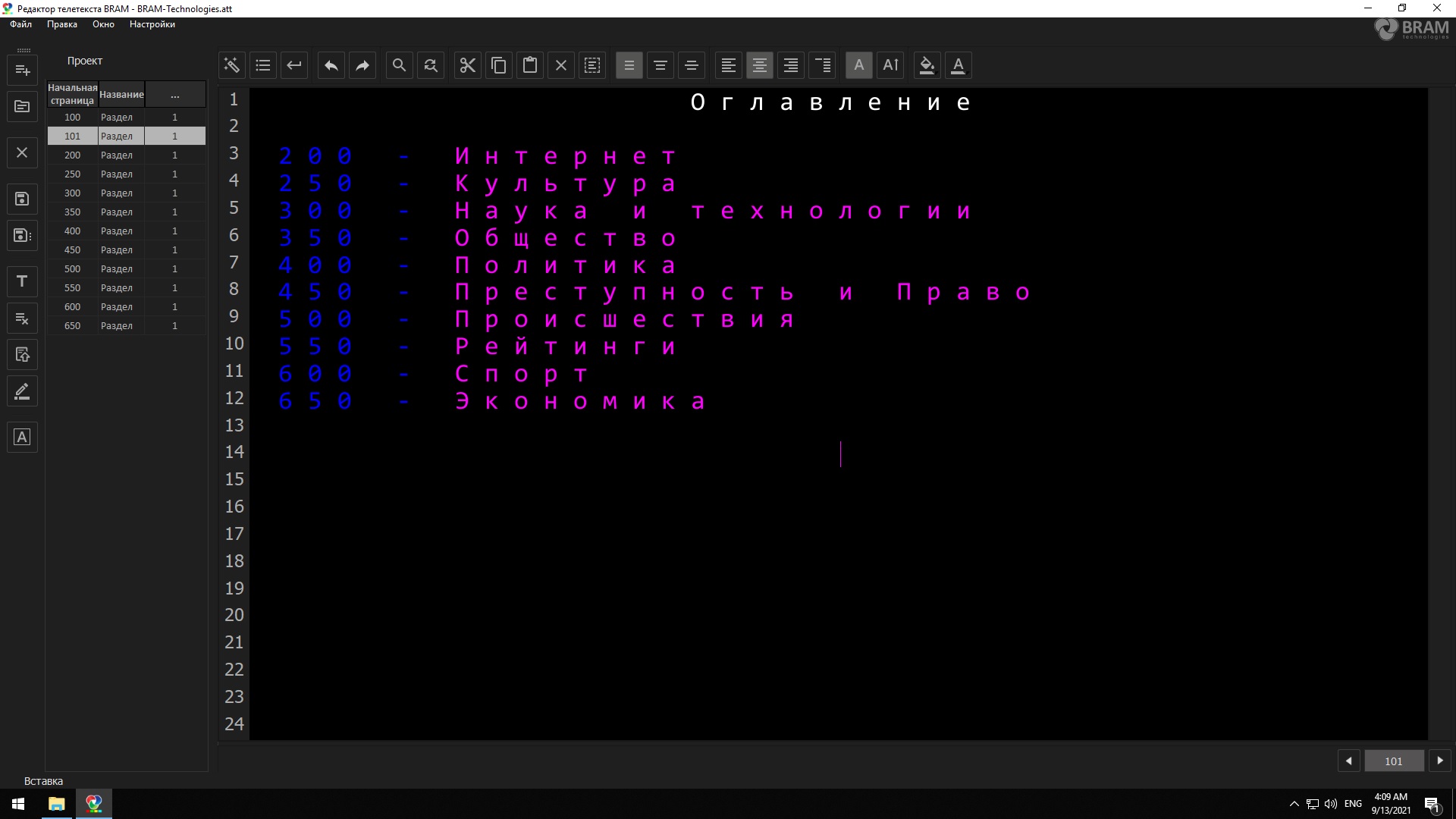Image resolution: width=1456 pixels, height=819 pixels.
Task: Select the text underline icon
Action: [x=957, y=64]
